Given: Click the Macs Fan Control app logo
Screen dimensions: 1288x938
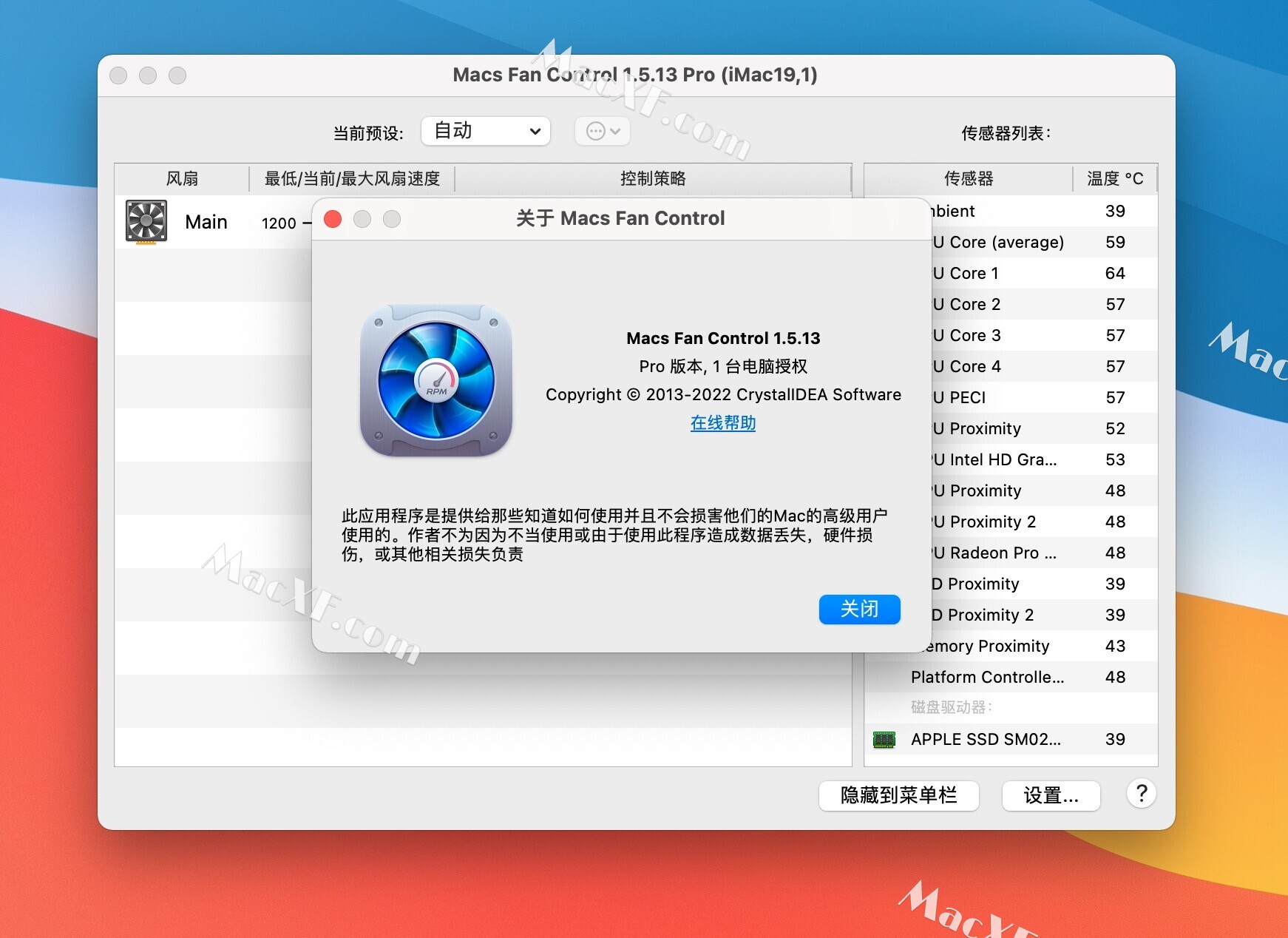Looking at the screenshot, I should pyautogui.click(x=436, y=380).
